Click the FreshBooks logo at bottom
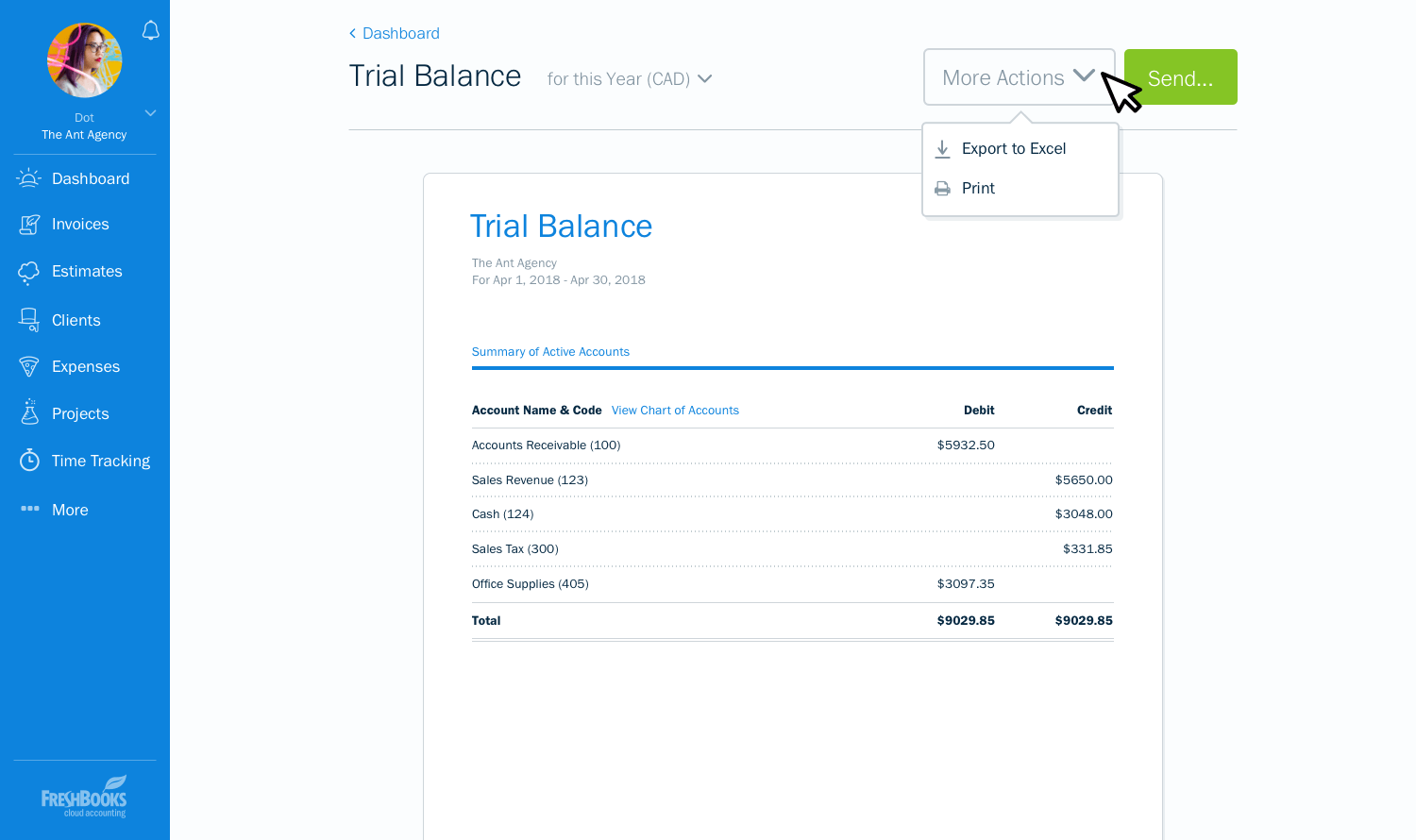Viewport: 1416px width, 840px height. (x=84, y=798)
